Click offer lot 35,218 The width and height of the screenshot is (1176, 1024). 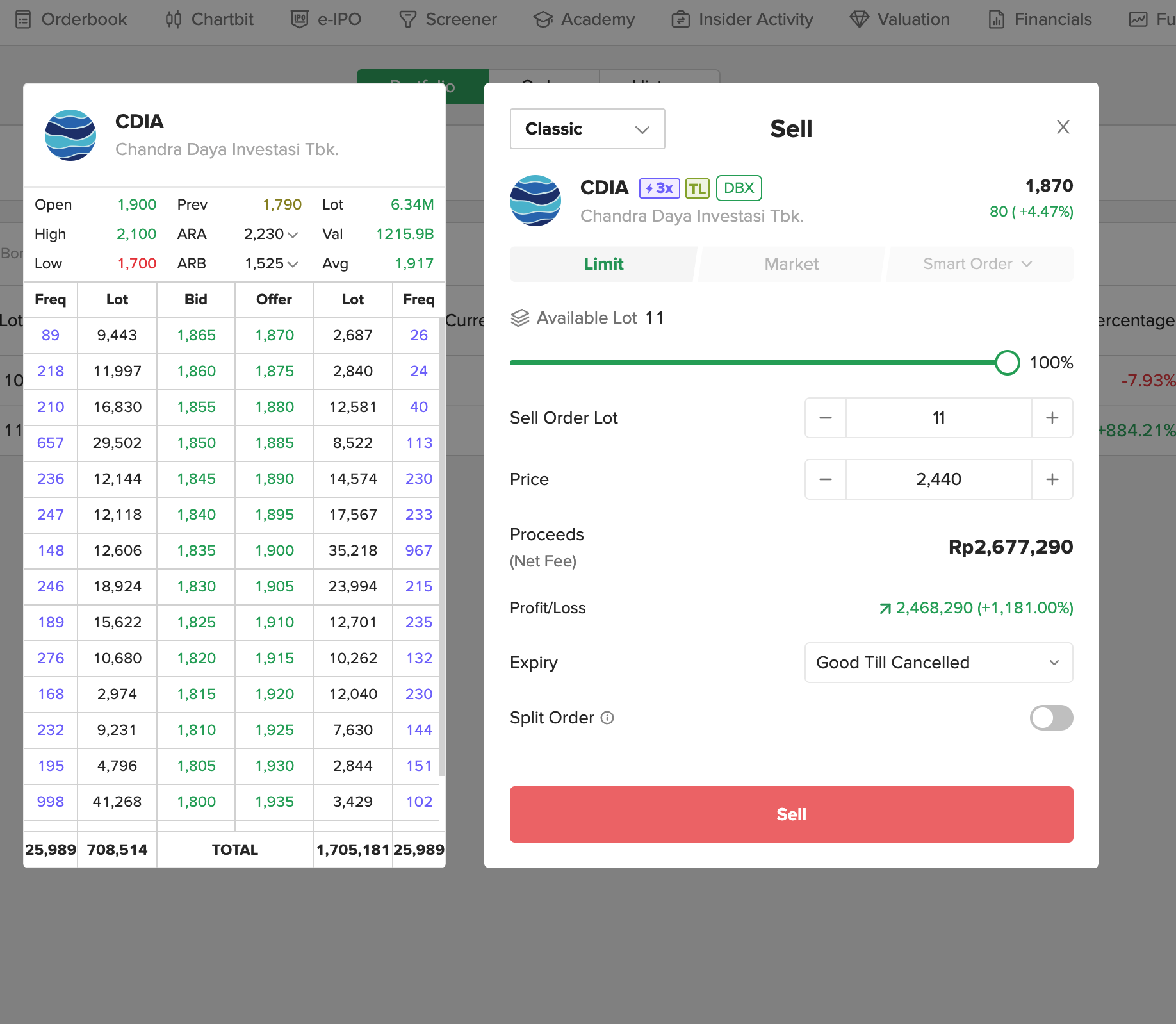353,550
